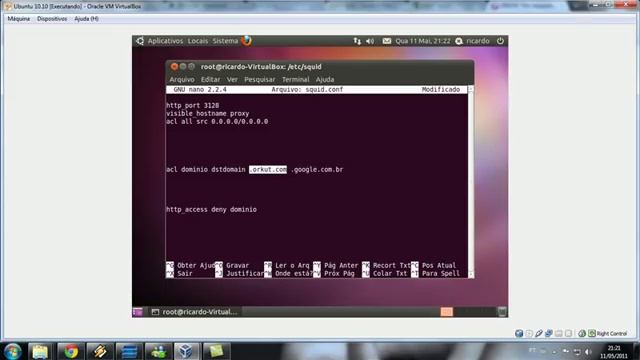The height and width of the screenshot is (360, 640).
Task: Click the VirtualBox shared folders status icon
Action: 558,333
